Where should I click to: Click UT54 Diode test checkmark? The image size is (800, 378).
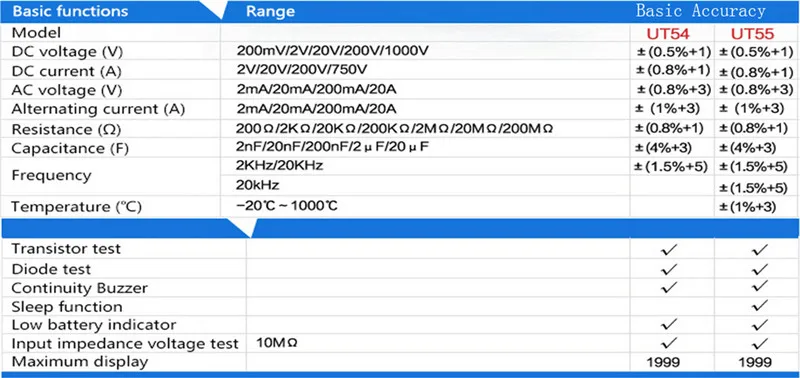tap(669, 269)
